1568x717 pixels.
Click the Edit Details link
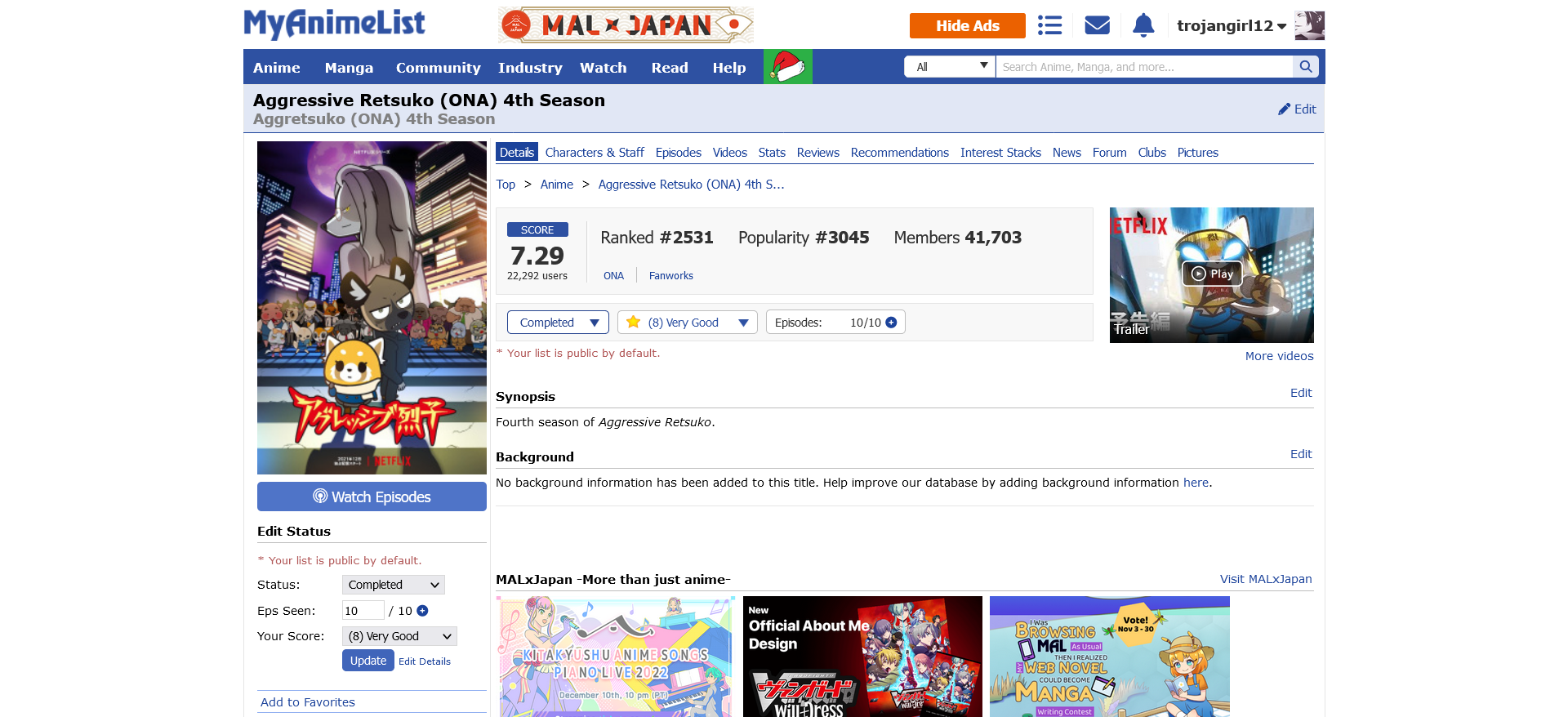[425, 661]
